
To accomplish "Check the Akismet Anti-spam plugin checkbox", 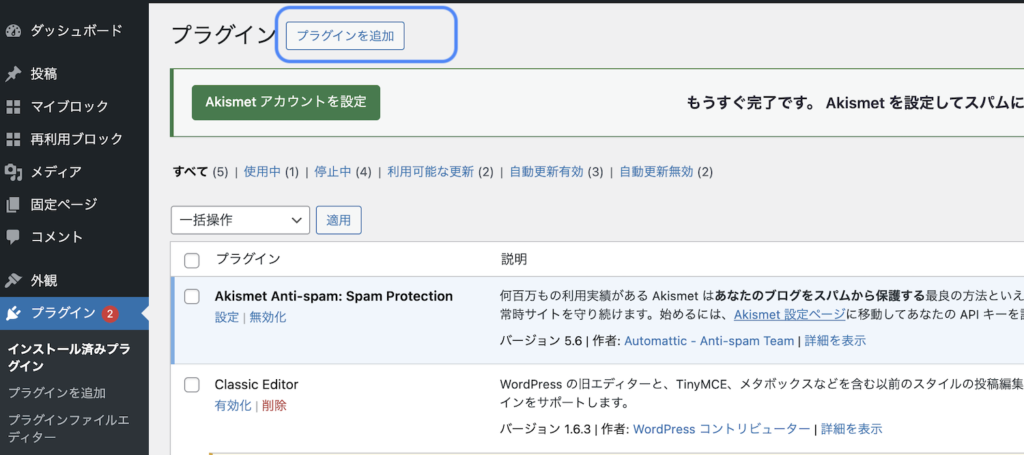I will tap(191, 297).
